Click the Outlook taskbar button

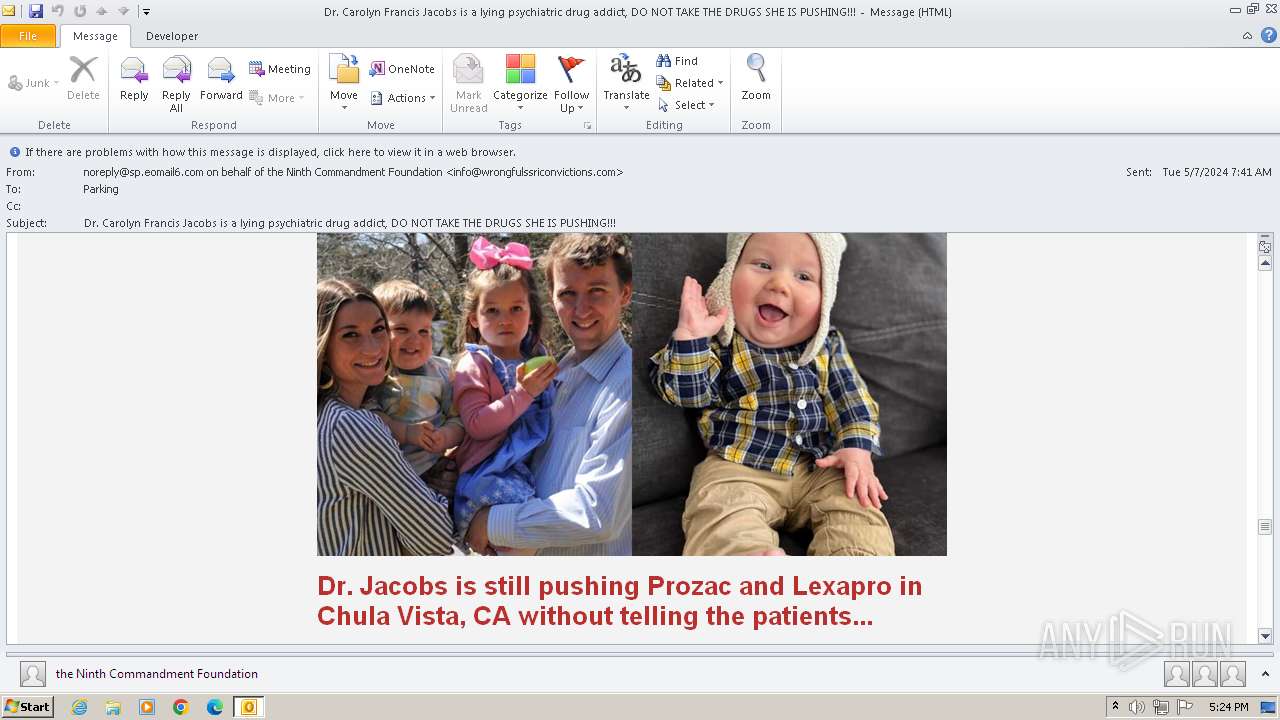point(248,707)
